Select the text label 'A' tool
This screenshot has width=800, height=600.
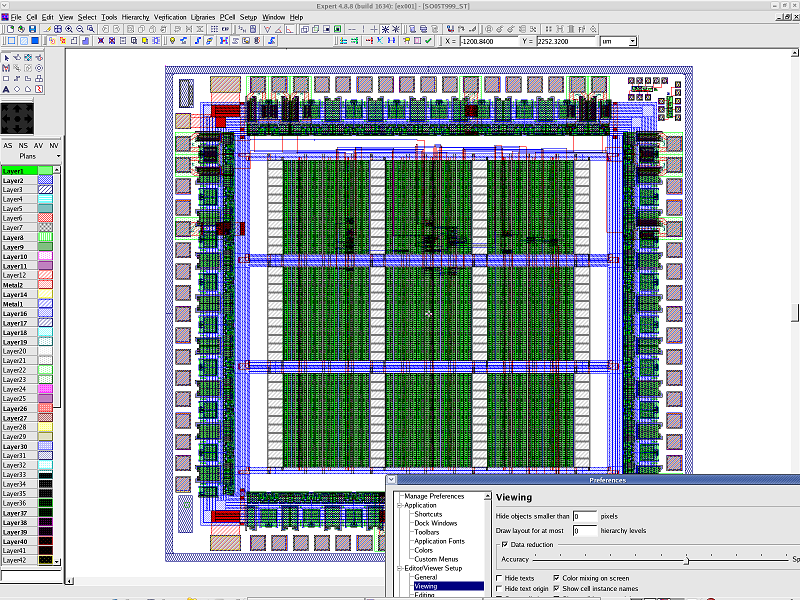tap(6, 89)
